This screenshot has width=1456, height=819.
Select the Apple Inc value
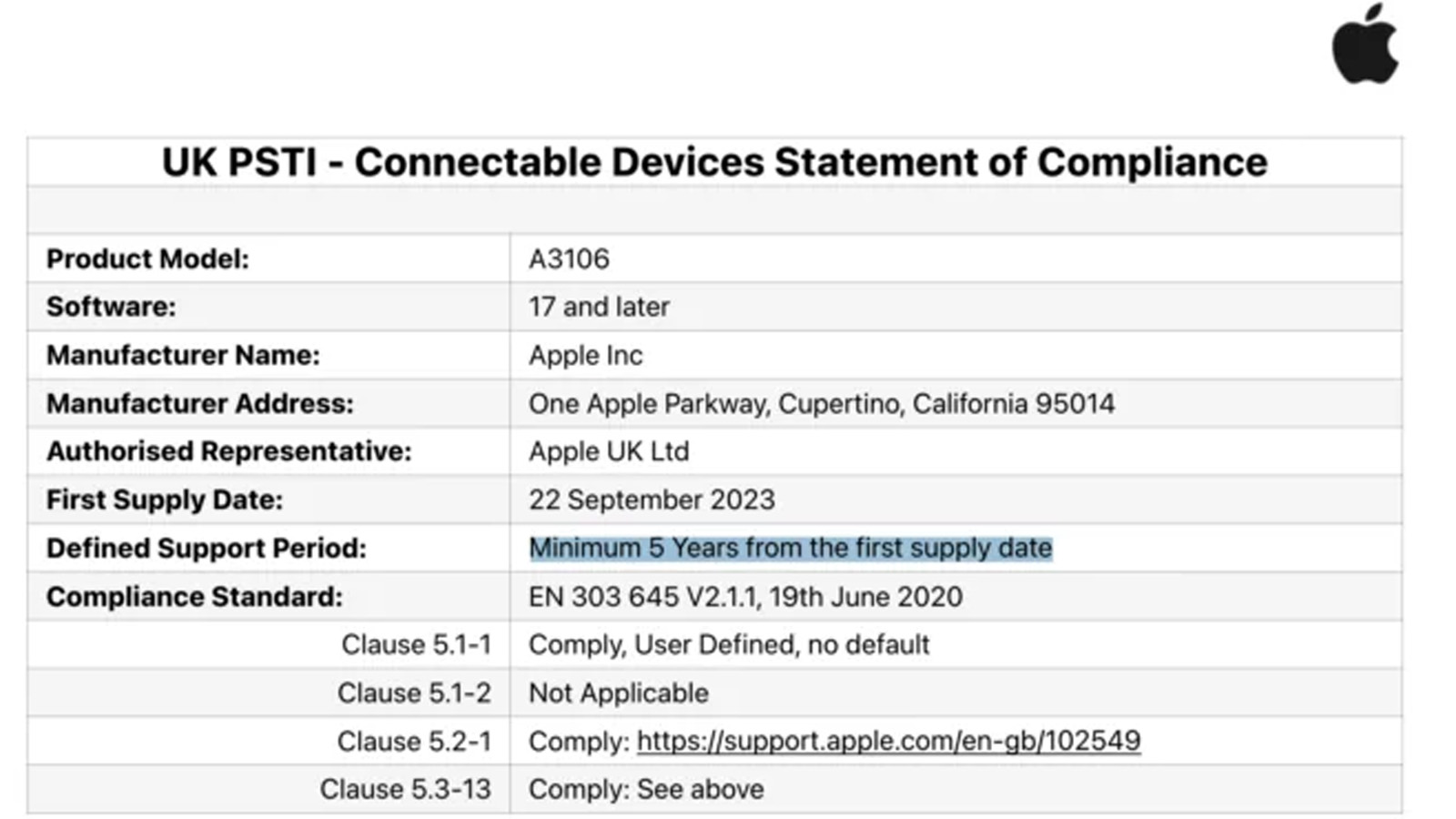585,355
